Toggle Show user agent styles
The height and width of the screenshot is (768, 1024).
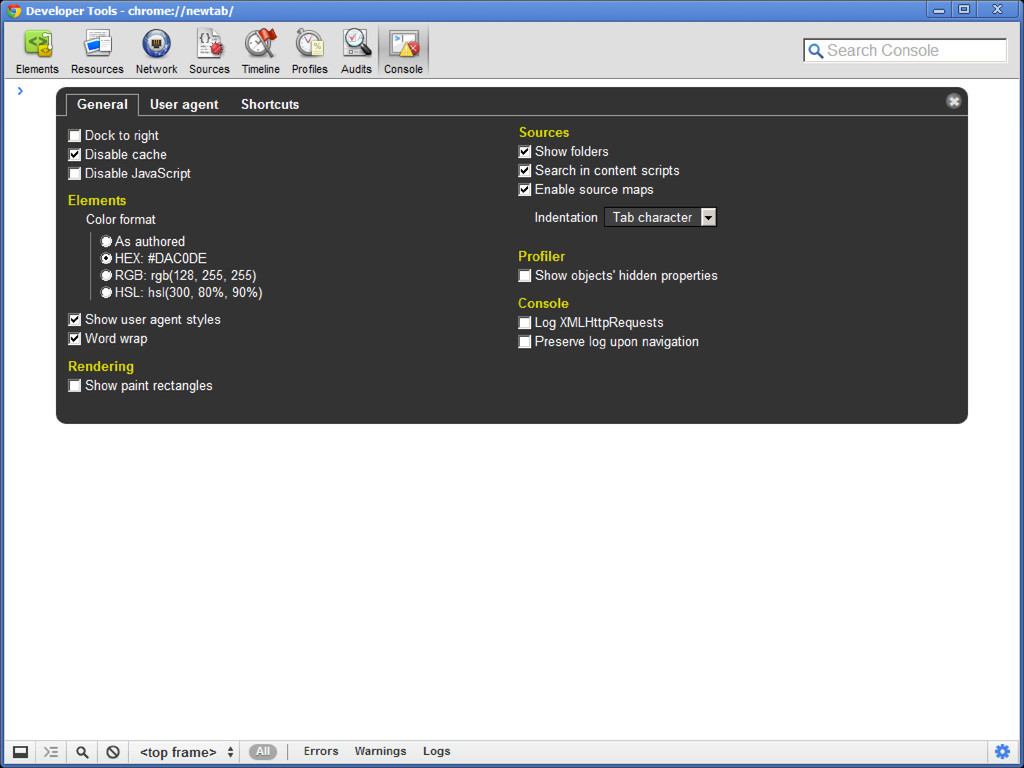pos(74,320)
